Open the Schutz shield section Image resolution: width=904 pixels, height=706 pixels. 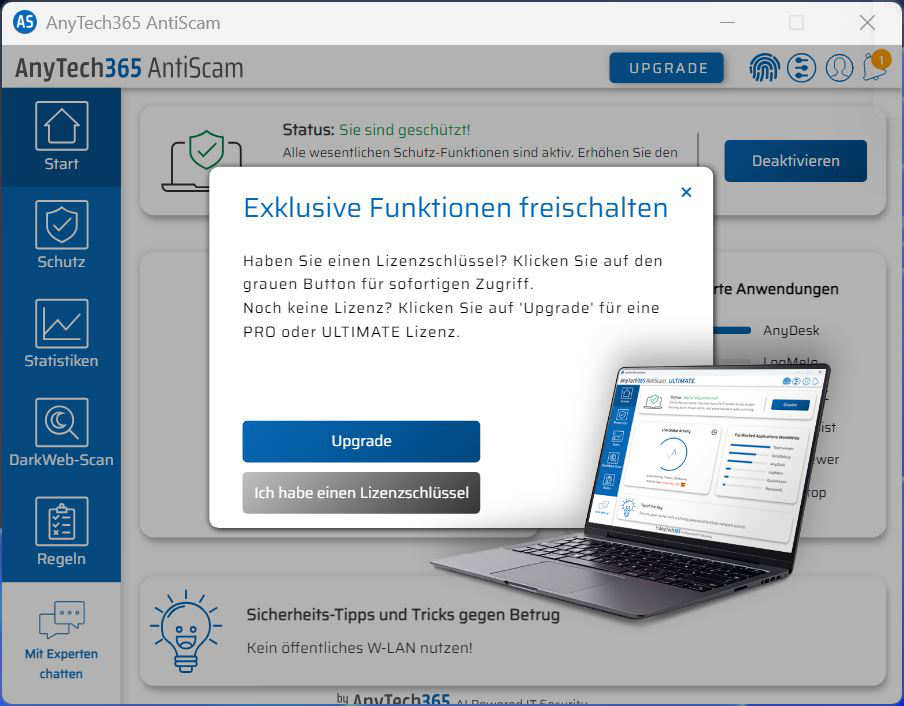pos(61,235)
